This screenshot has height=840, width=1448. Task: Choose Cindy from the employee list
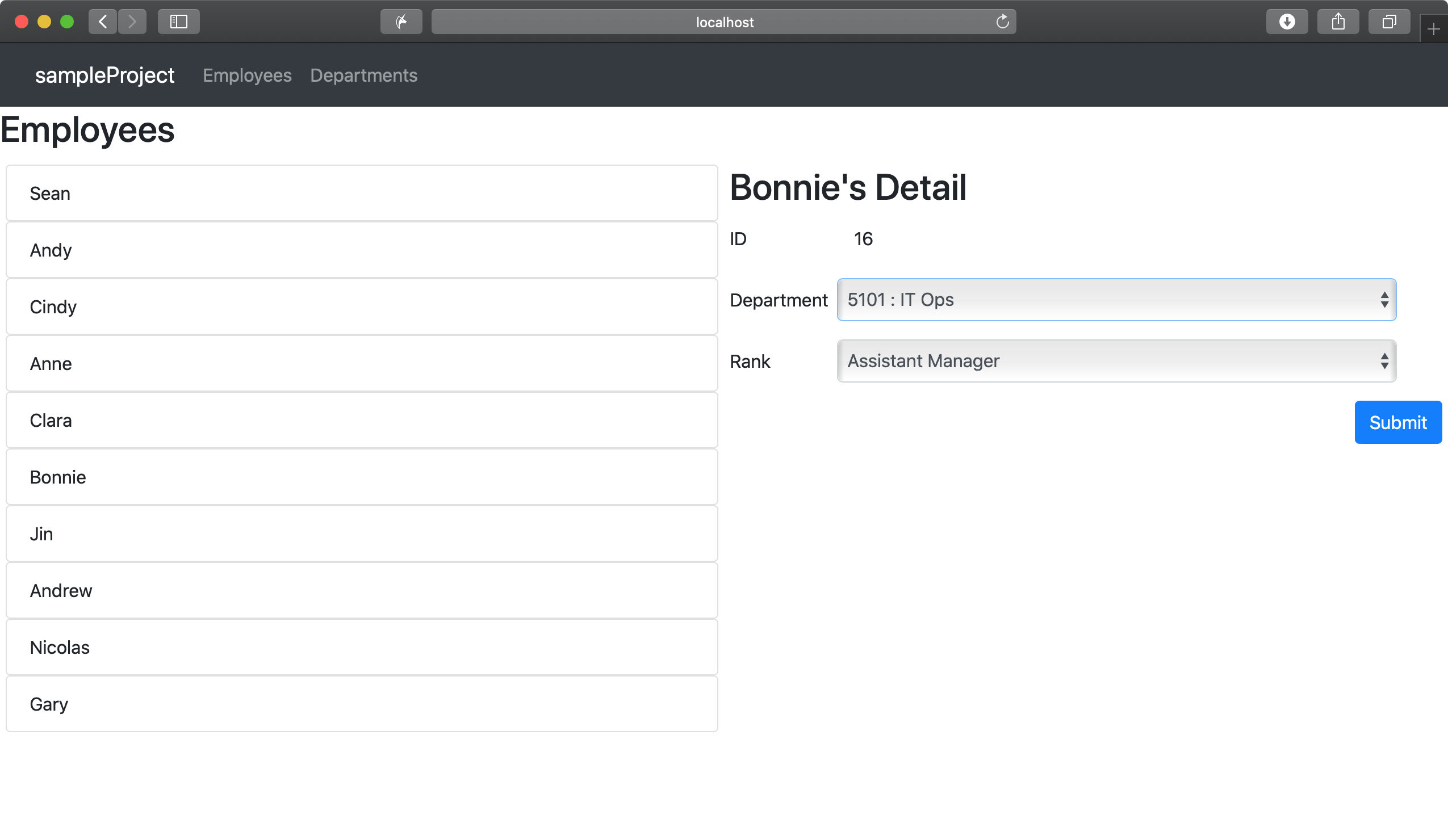coord(361,306)
